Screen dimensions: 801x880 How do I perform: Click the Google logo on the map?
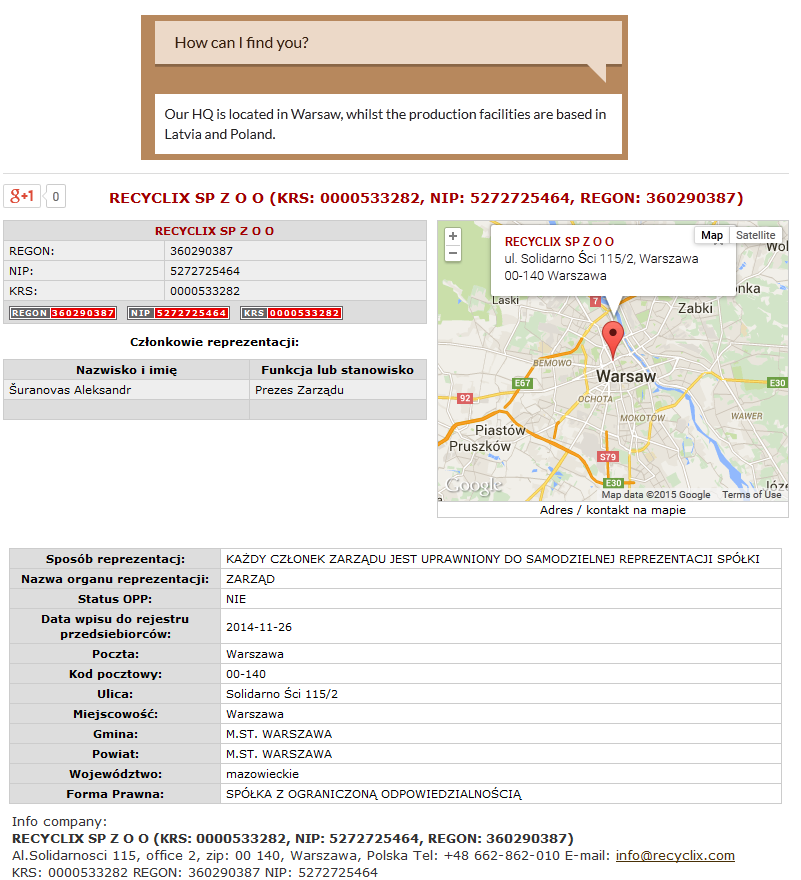(x=474, y=485)
